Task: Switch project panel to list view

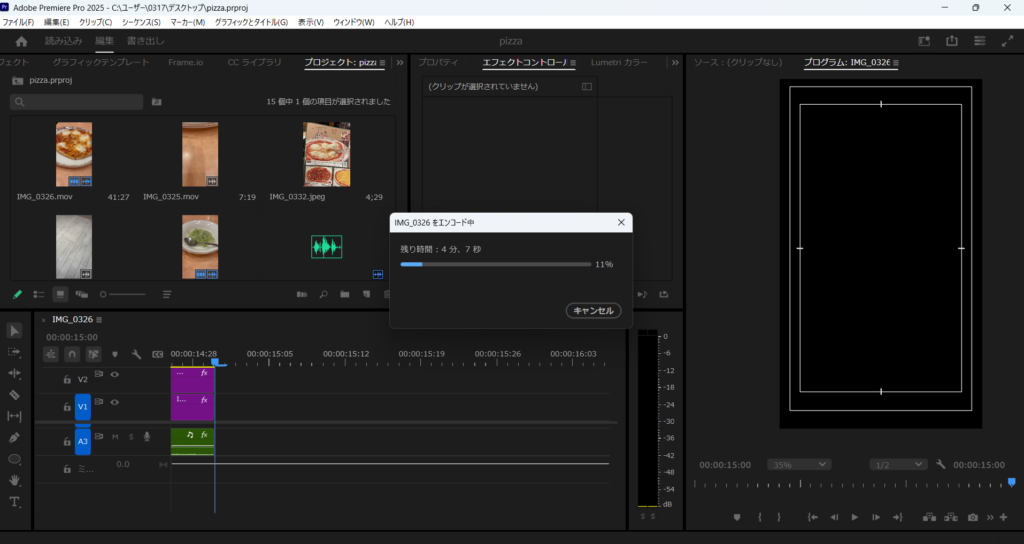Action: tap(39, 294)
